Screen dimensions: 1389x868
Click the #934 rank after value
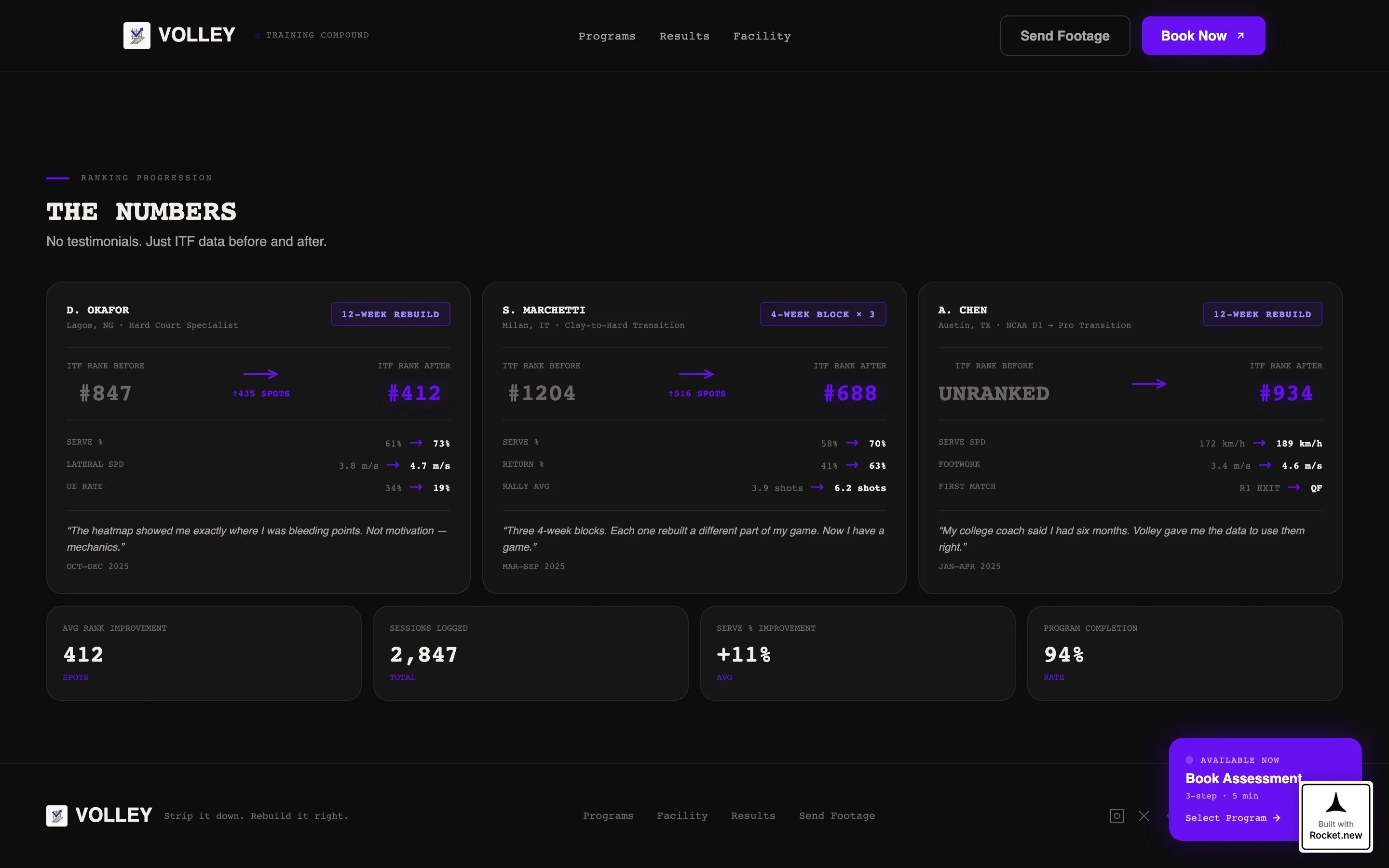(x=1286, y=393)
